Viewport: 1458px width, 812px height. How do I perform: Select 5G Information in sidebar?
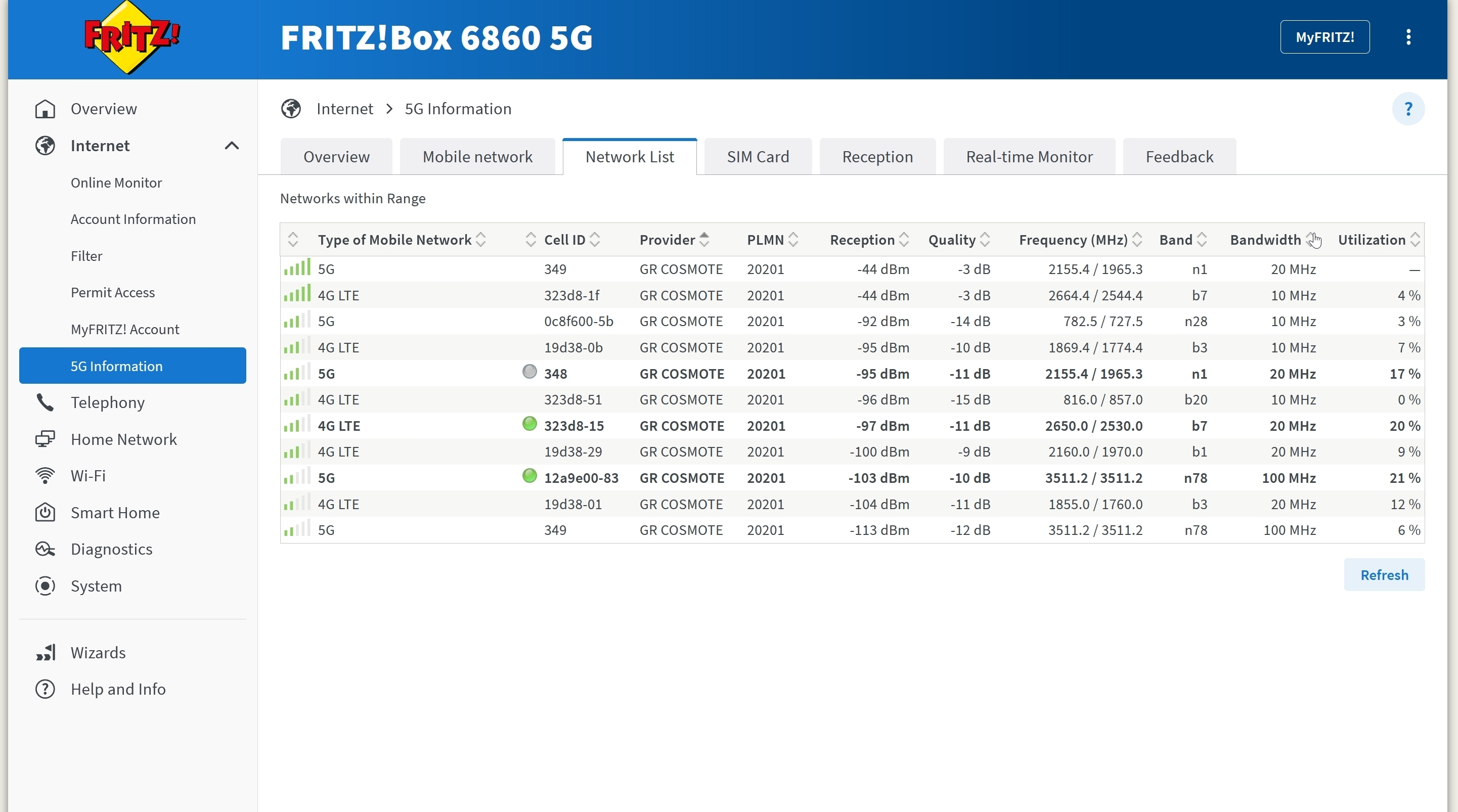[x=132, y=366]
